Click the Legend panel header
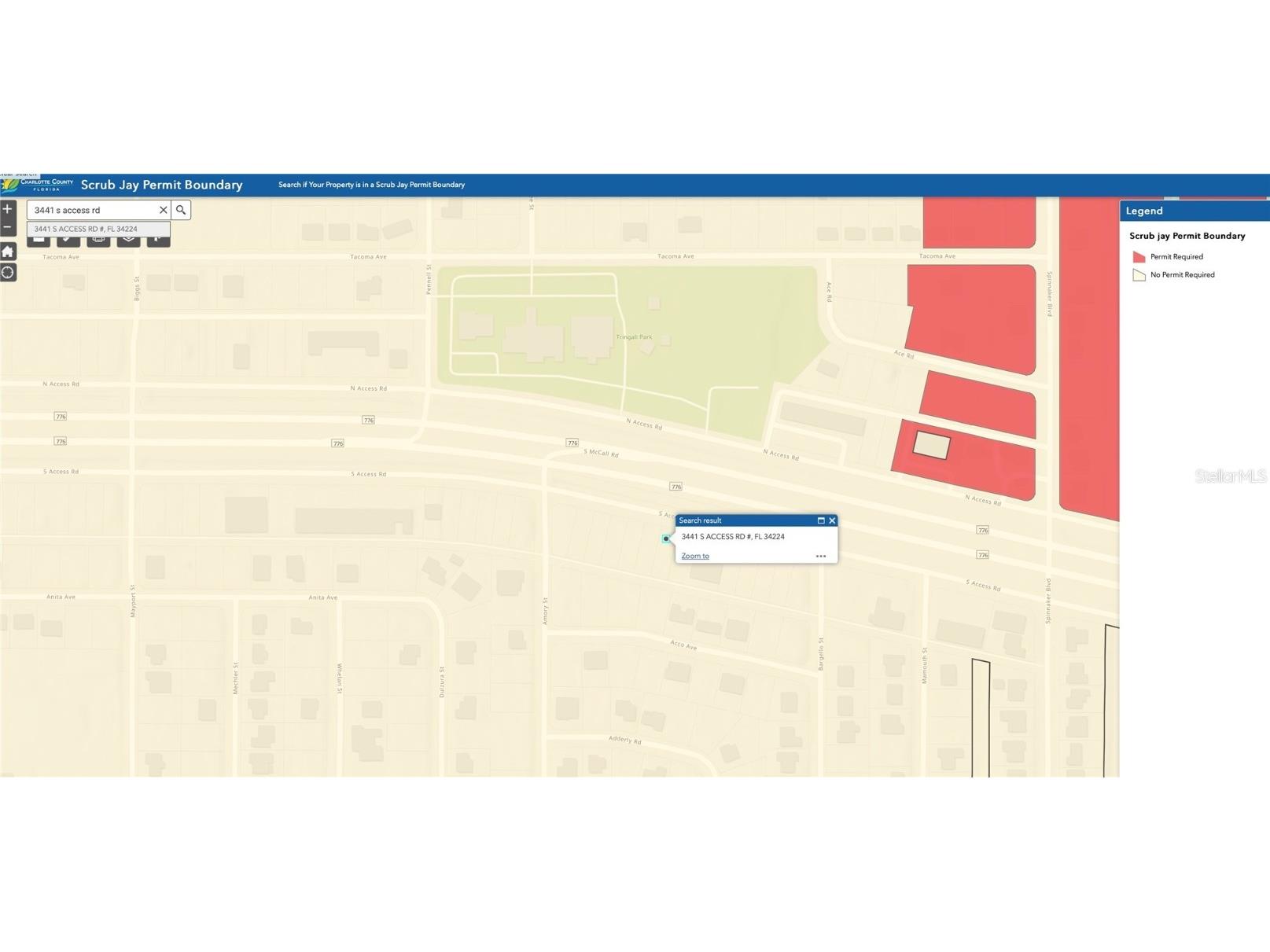 [1194, 211]
